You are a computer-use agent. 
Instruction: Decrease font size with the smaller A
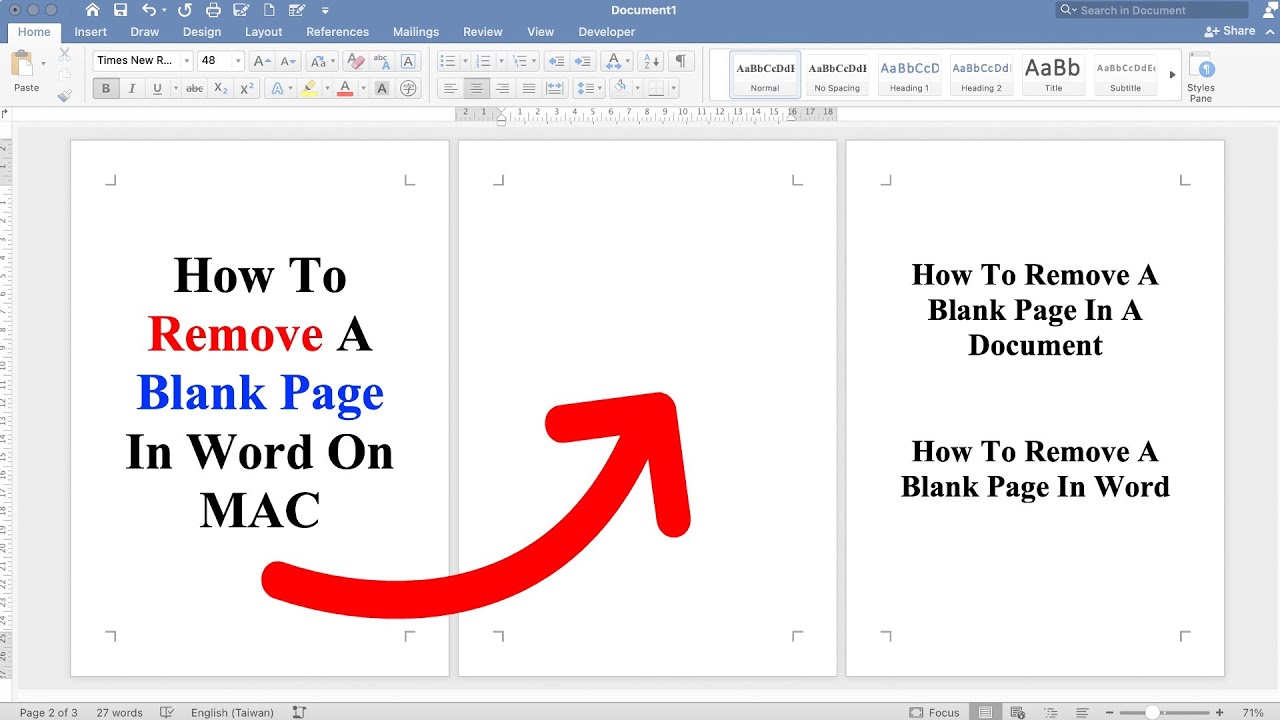(x=287, y=61)
